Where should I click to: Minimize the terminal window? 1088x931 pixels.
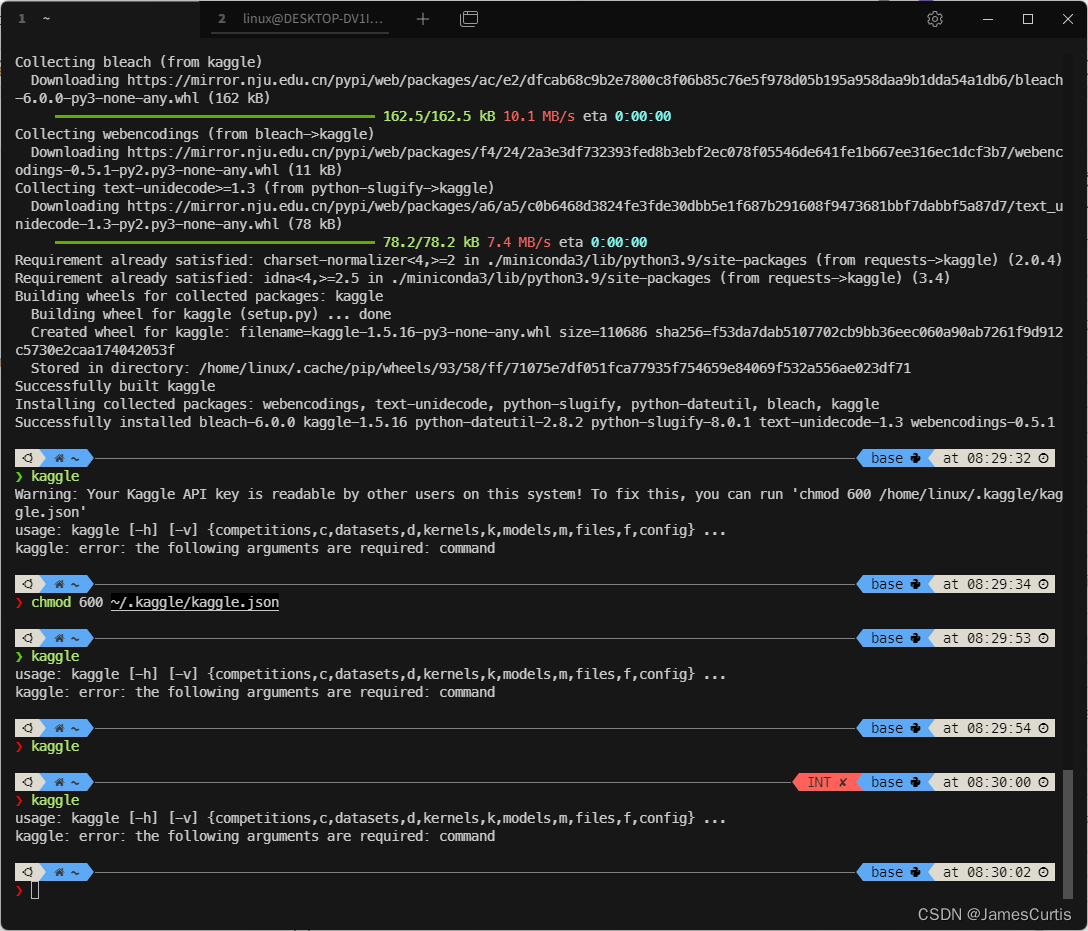coord(988,19)
